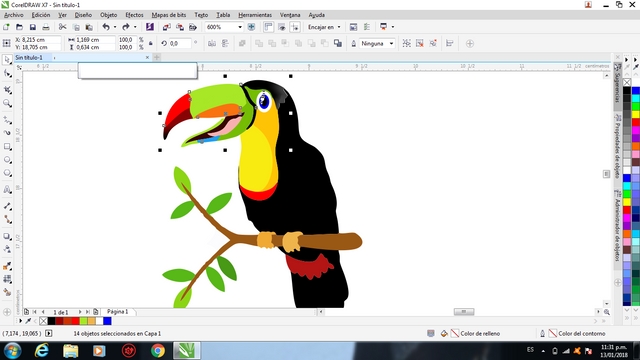Toggle full-screen preview icon beside zoom
Image resolution: width=640 pixels, height=360 pixels.
pos(251,27)
